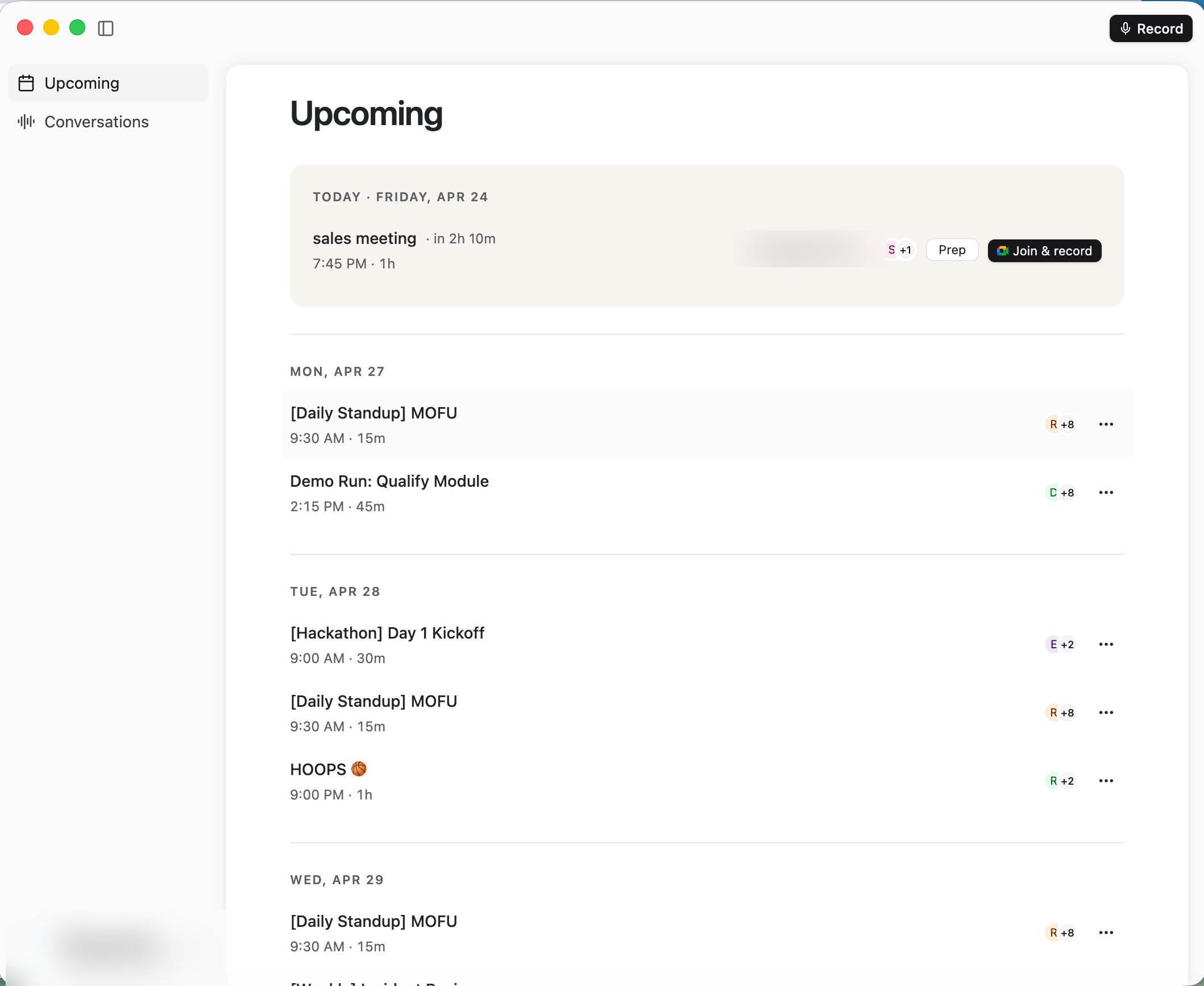The height and width of the screenshot is (986, 1204).
Task: Click the MON, APR 27 date header
Action: pyautogui.click(x=337, y=371)
